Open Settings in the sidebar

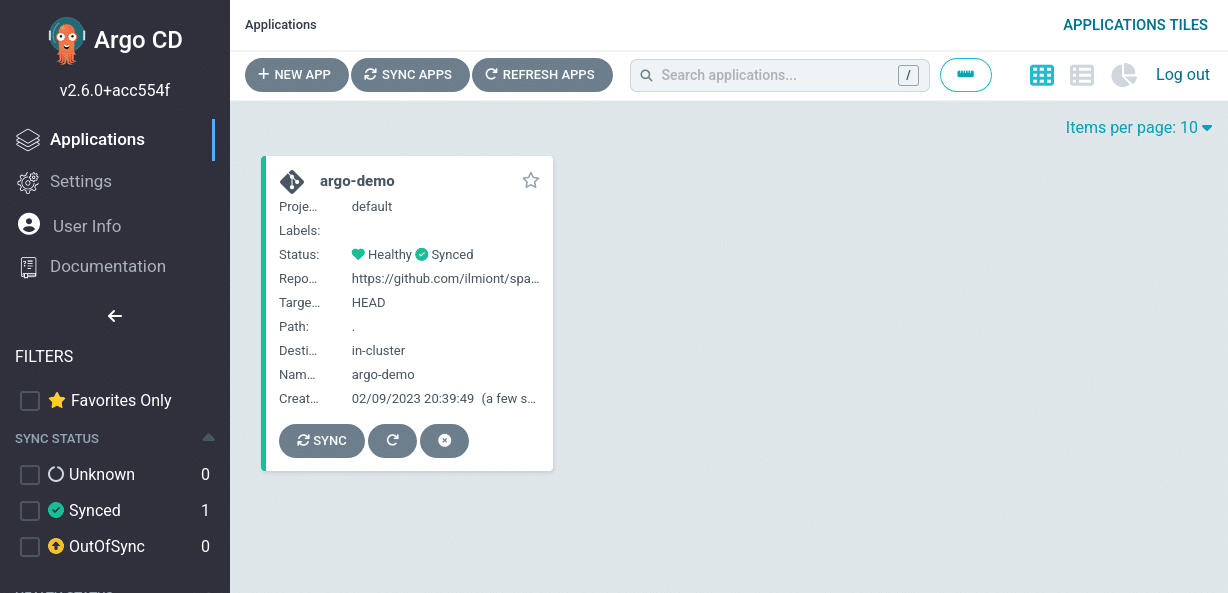pyautogui.click(x=80, y=182)
